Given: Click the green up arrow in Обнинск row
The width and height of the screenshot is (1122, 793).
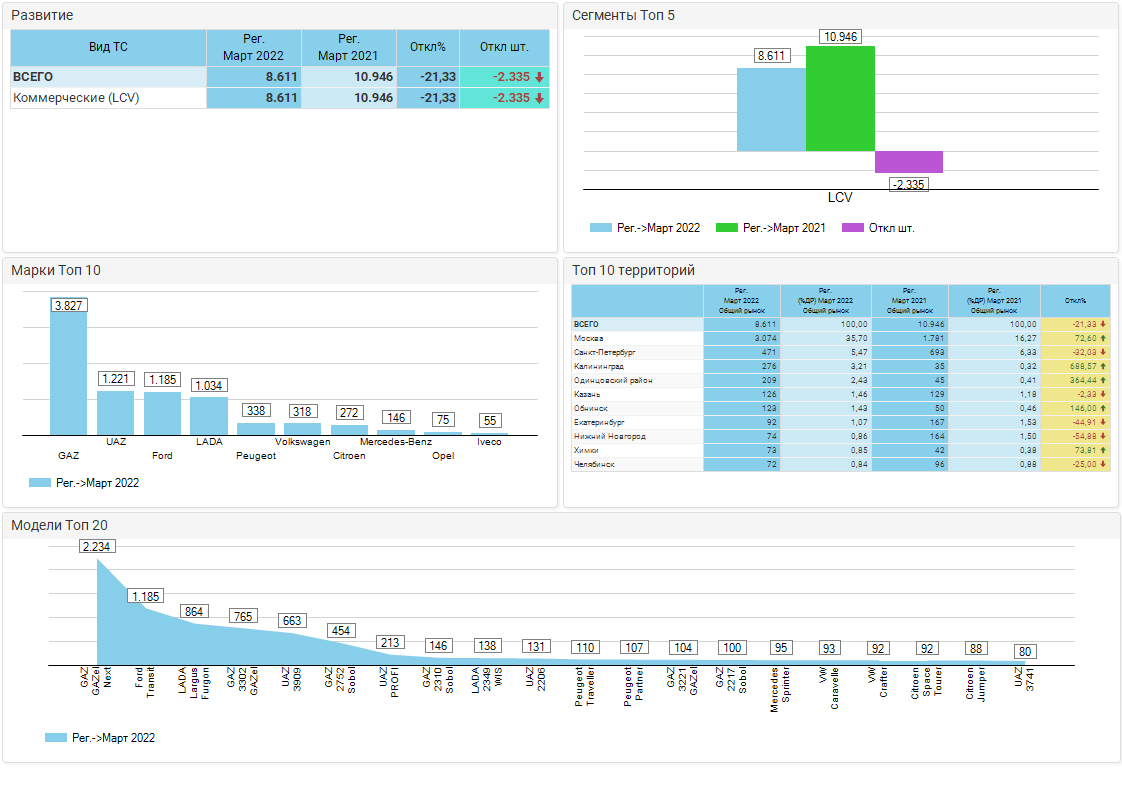Looking at the screenshot, I should coord(1102,409).
